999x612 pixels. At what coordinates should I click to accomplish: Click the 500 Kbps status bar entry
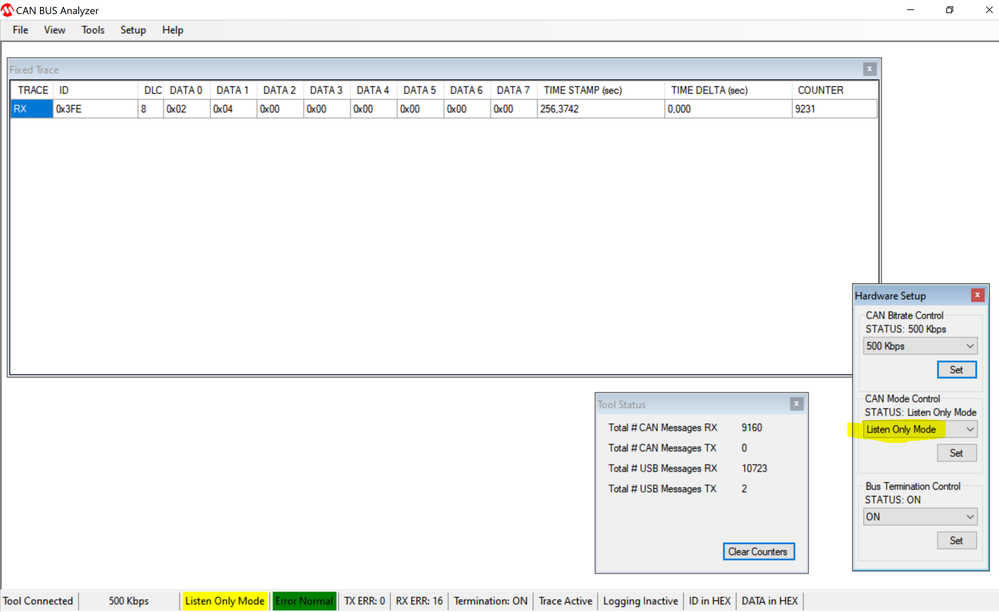point(129,601)
